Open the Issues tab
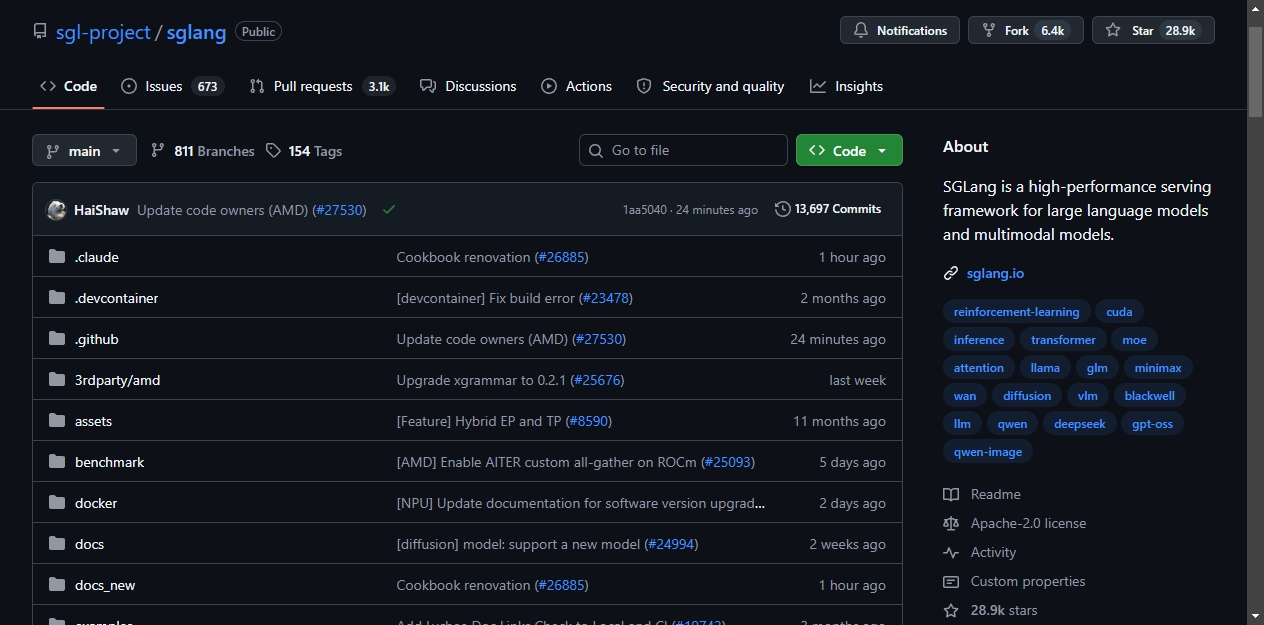 [171, 86]
